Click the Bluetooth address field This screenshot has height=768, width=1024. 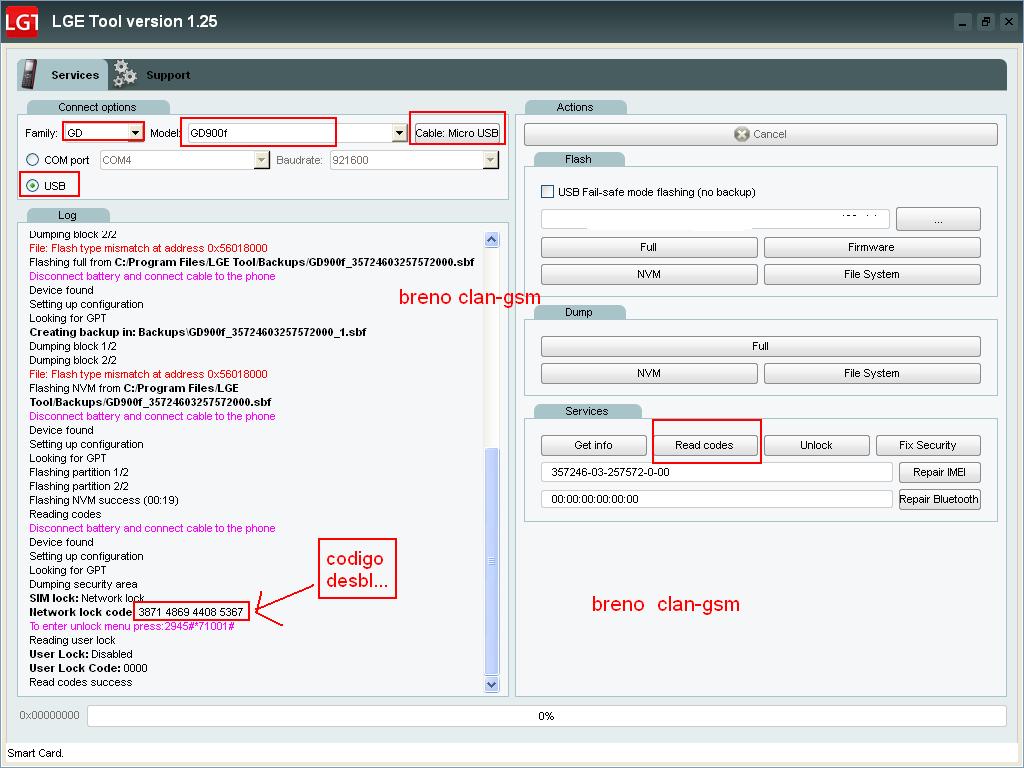click(716, 499)
